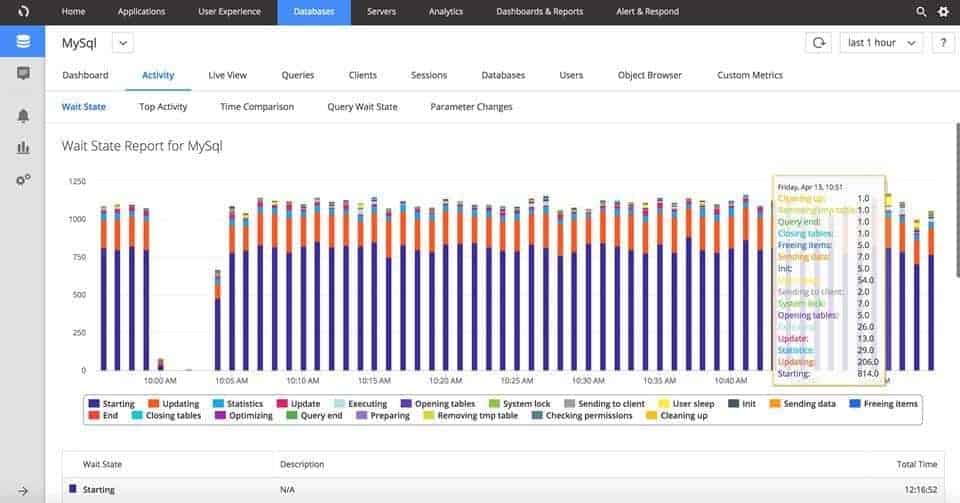
Task: Go to Home in top navigation
Action: [x=73, y=12]
